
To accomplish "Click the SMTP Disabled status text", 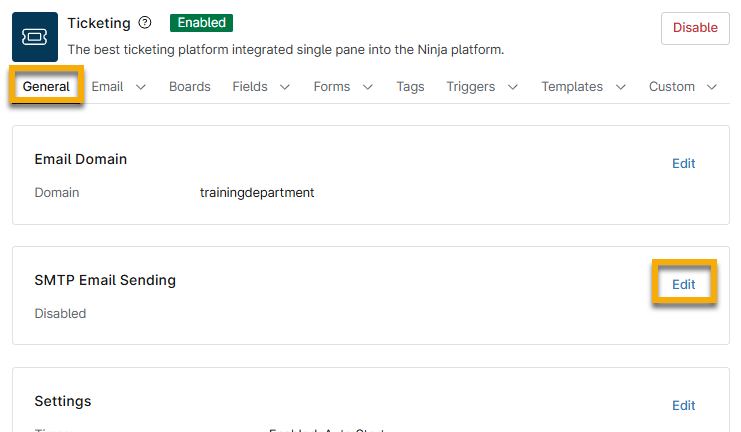I will [60, 313].
